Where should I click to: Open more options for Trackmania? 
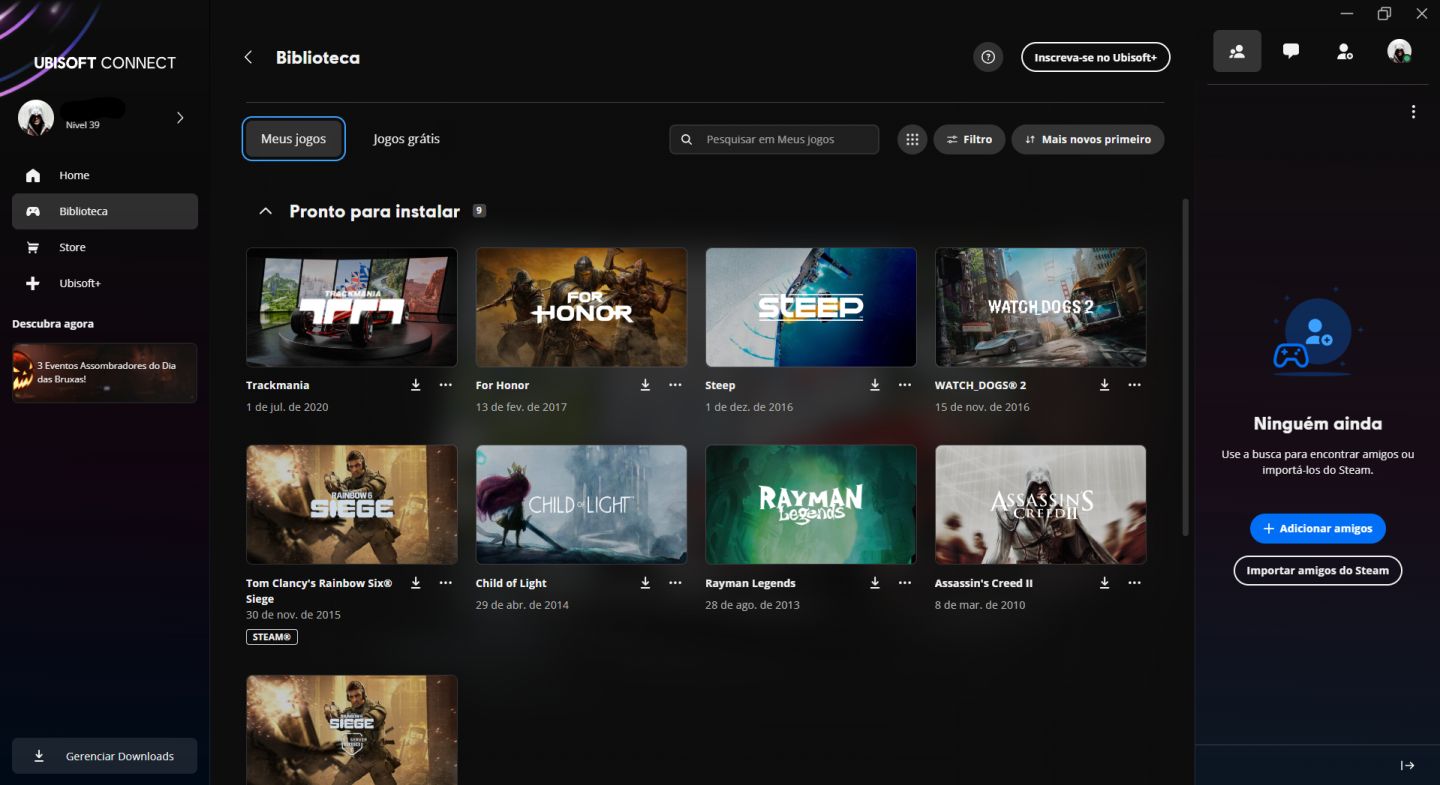[x=446, y=385]
